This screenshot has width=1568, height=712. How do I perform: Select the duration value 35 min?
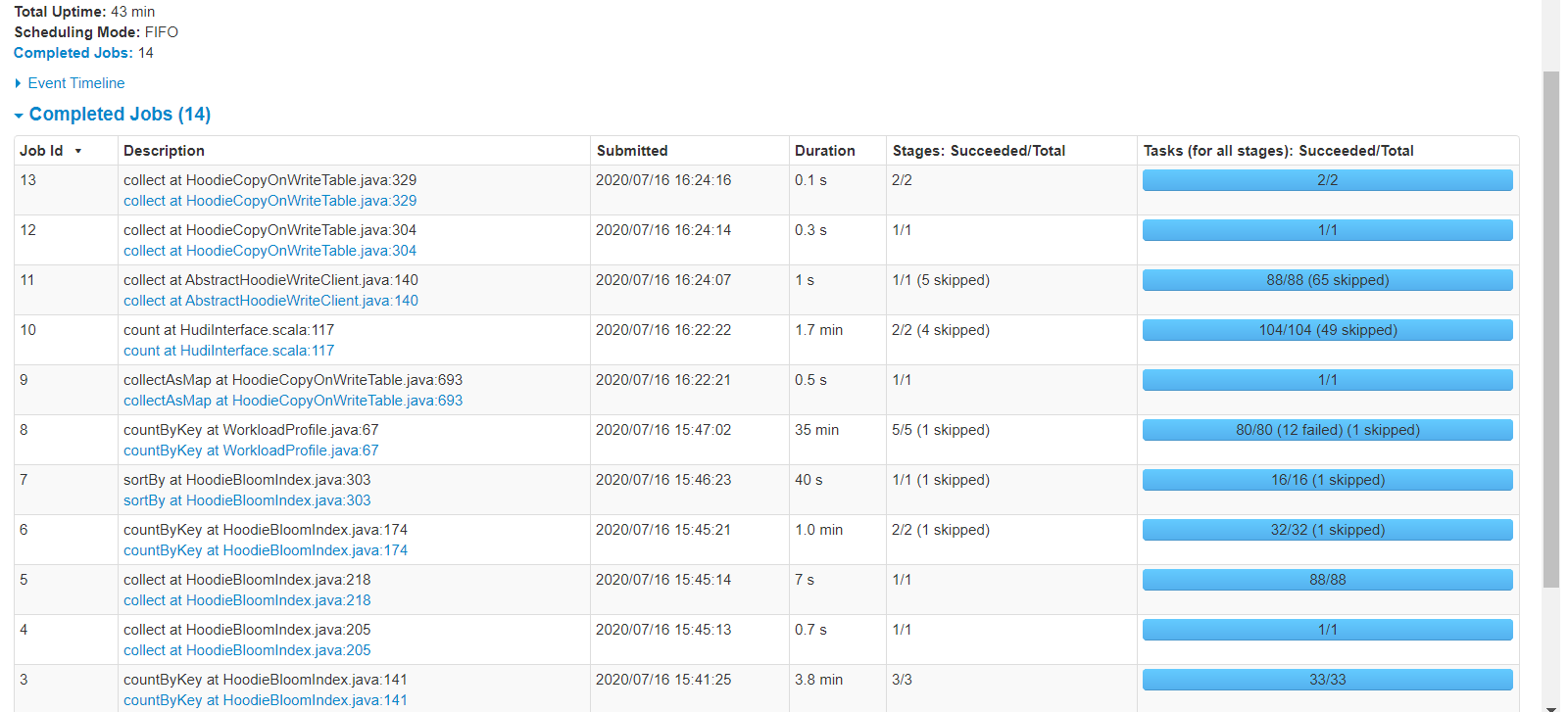[x=816, y=430]
